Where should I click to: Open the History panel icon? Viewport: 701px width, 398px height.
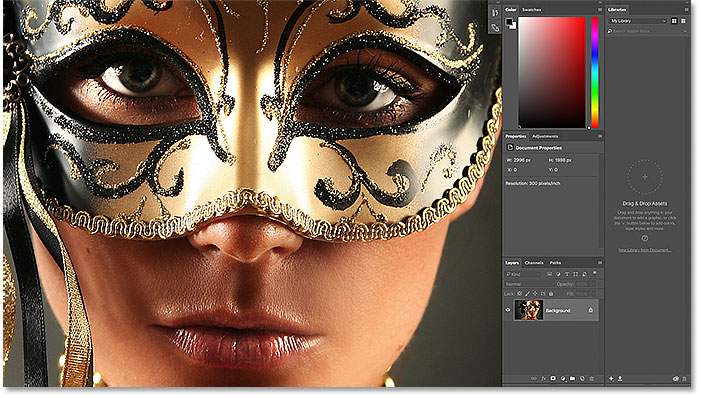(x=495, y=13)
